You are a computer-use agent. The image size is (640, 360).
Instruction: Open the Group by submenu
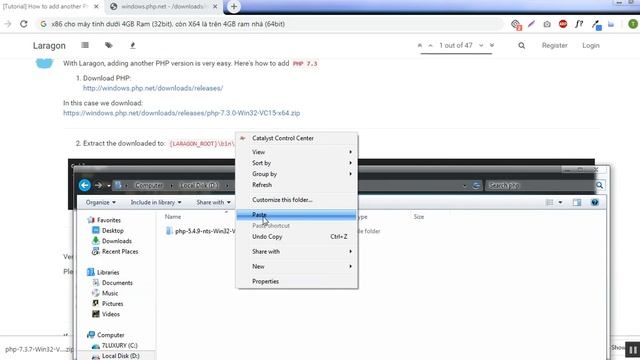point(297,174)
